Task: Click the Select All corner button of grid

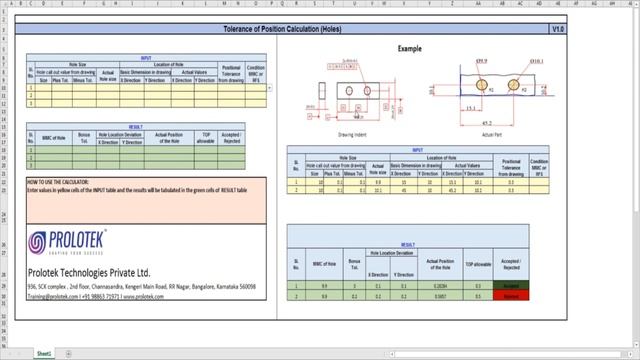Action: 4,3
